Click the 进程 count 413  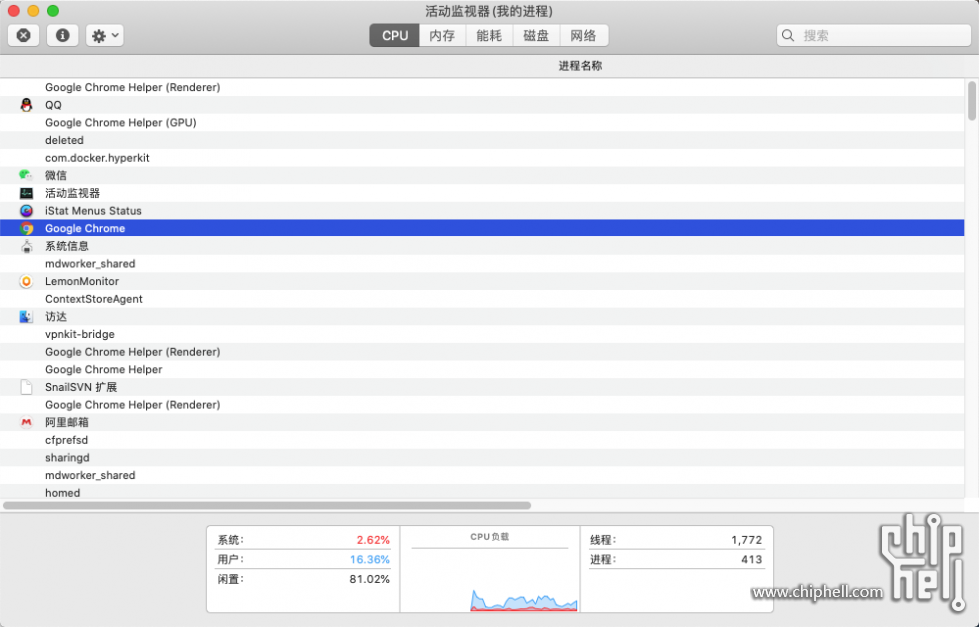[752, 560]
